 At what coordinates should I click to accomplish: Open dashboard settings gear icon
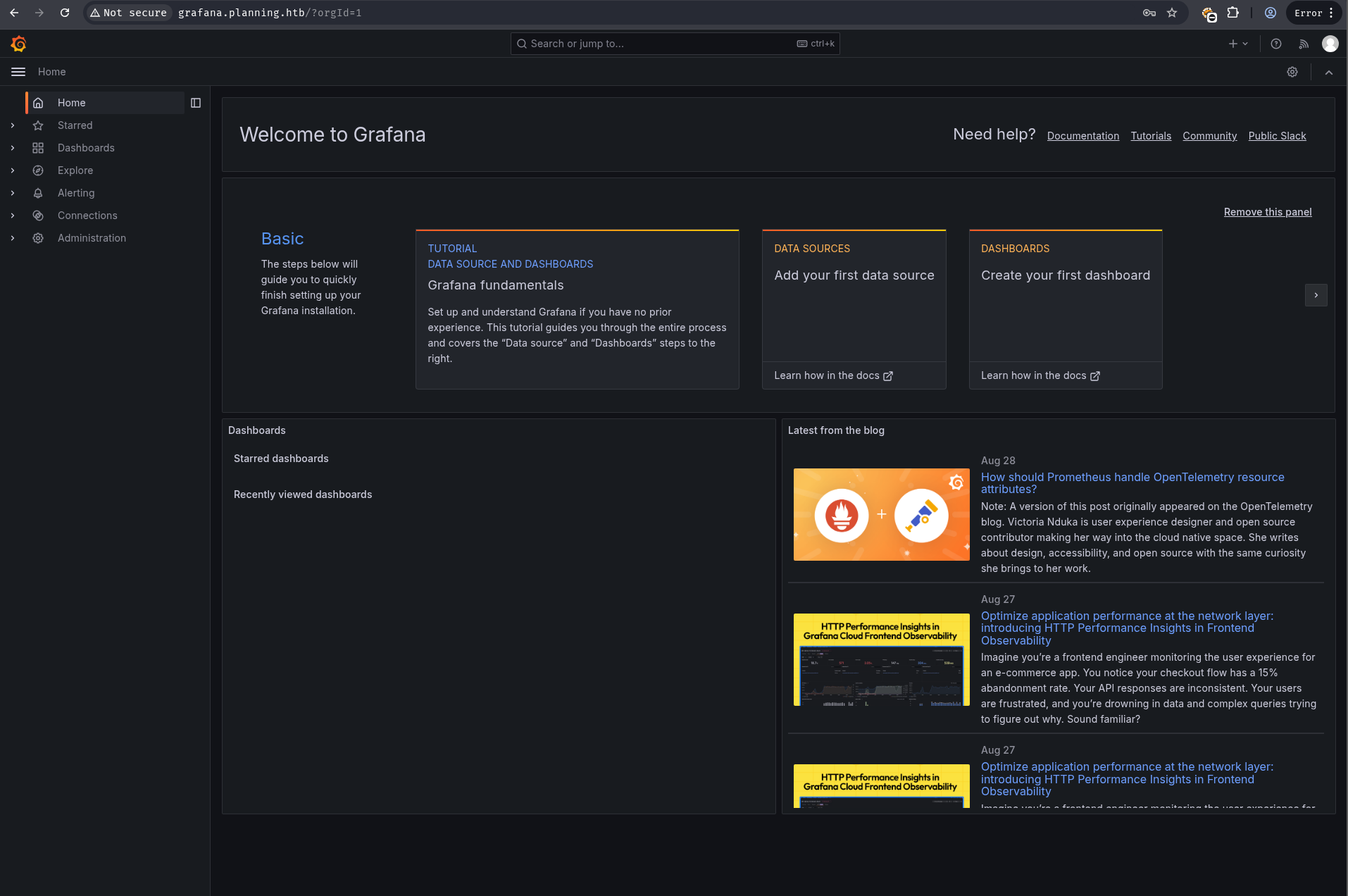1292,72
